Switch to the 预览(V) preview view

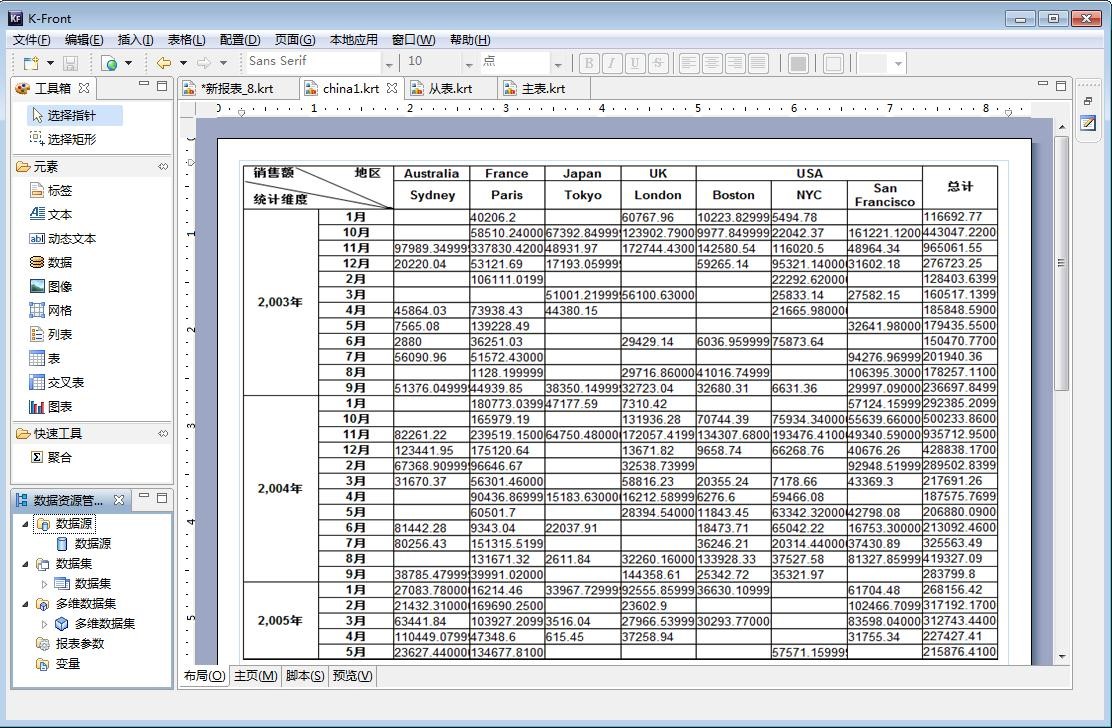[352, 676]
